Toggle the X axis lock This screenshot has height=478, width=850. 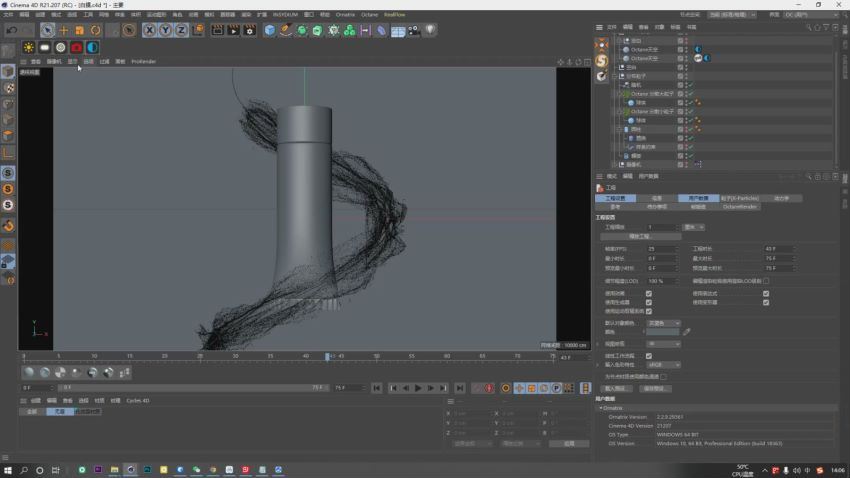pyautogui.click(x=150, y=30)
